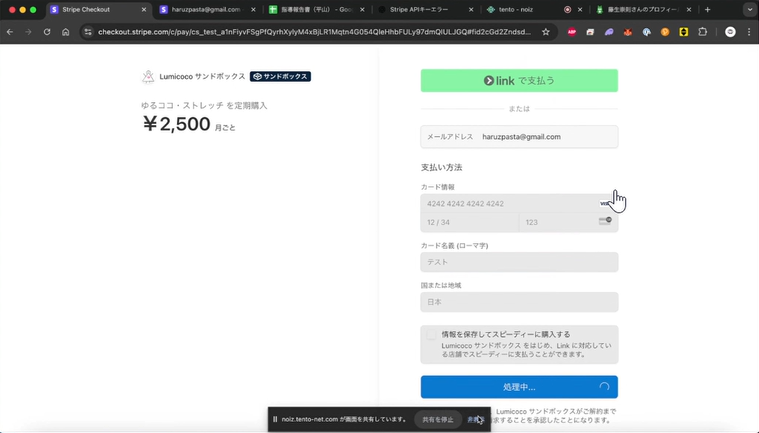This screenshot has width=759, height=433.
Task: Stop sharing with 共有を停止 button
Action: click(438, 419)
